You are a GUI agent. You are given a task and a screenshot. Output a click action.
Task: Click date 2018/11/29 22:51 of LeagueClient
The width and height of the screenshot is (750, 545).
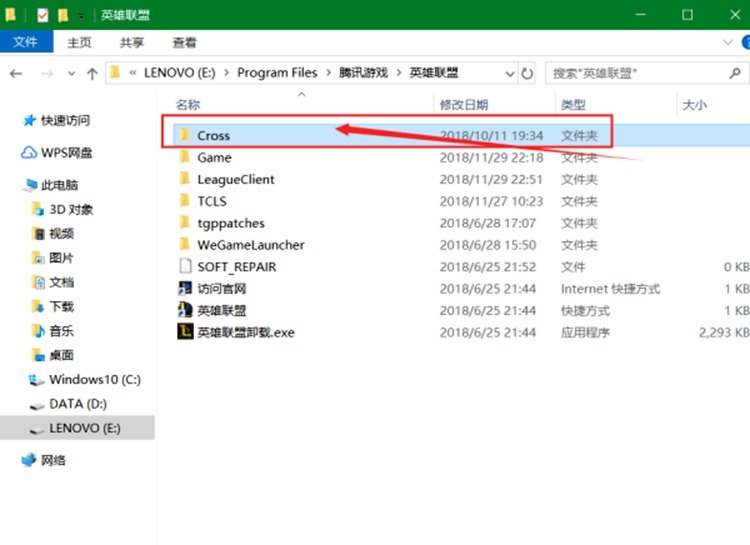(x=491, y=179)
